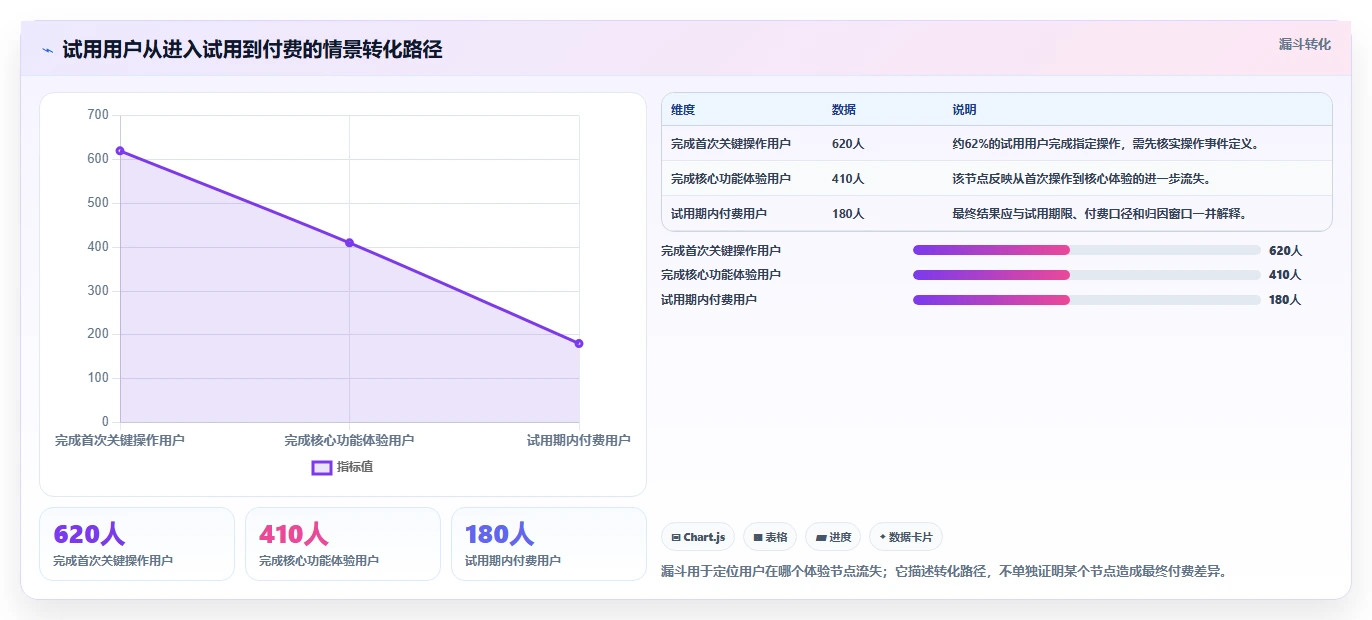Click the 620人 value beside the progress bar
This screenshot has width=1372, height=620.
click(x=1285, y=251)
